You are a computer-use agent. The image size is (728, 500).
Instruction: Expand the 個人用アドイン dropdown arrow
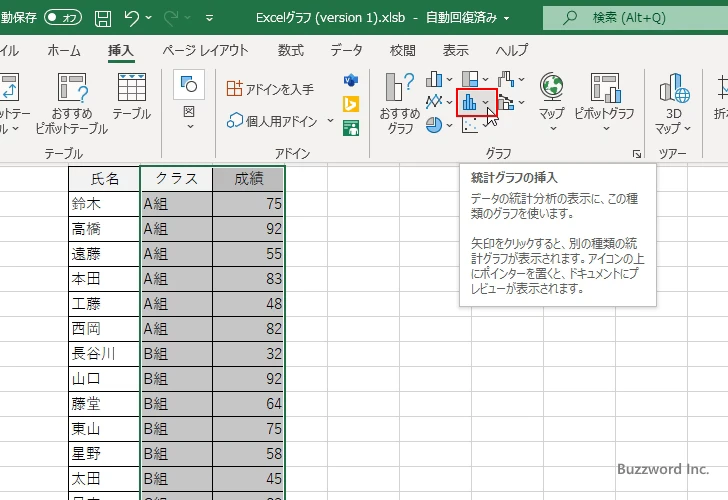tap(330, 121)
